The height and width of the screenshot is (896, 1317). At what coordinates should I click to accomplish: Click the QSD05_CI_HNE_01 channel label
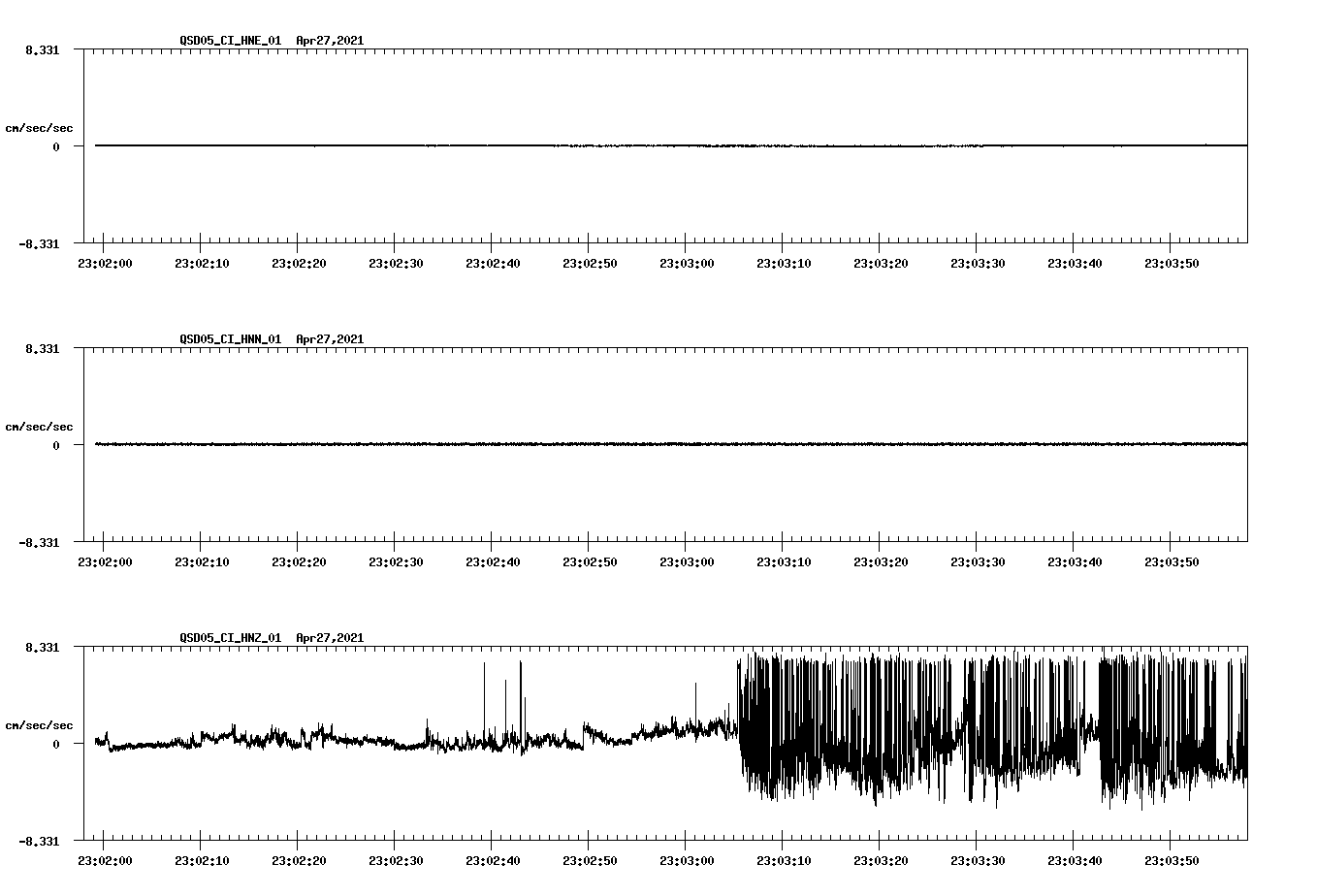[230, 41]
